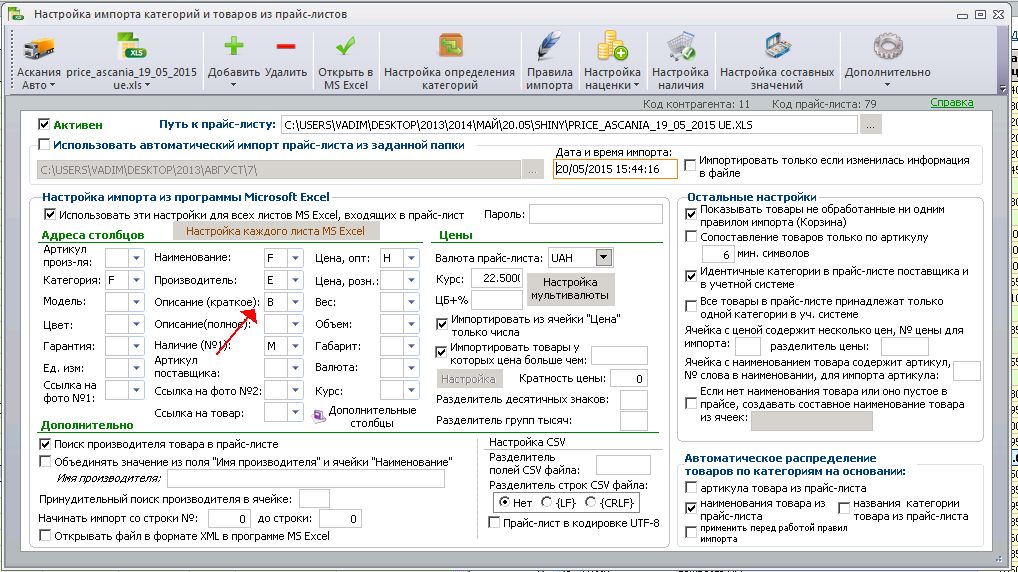Open Дополнительно gear toolbar menu

(x=888, y=47)
